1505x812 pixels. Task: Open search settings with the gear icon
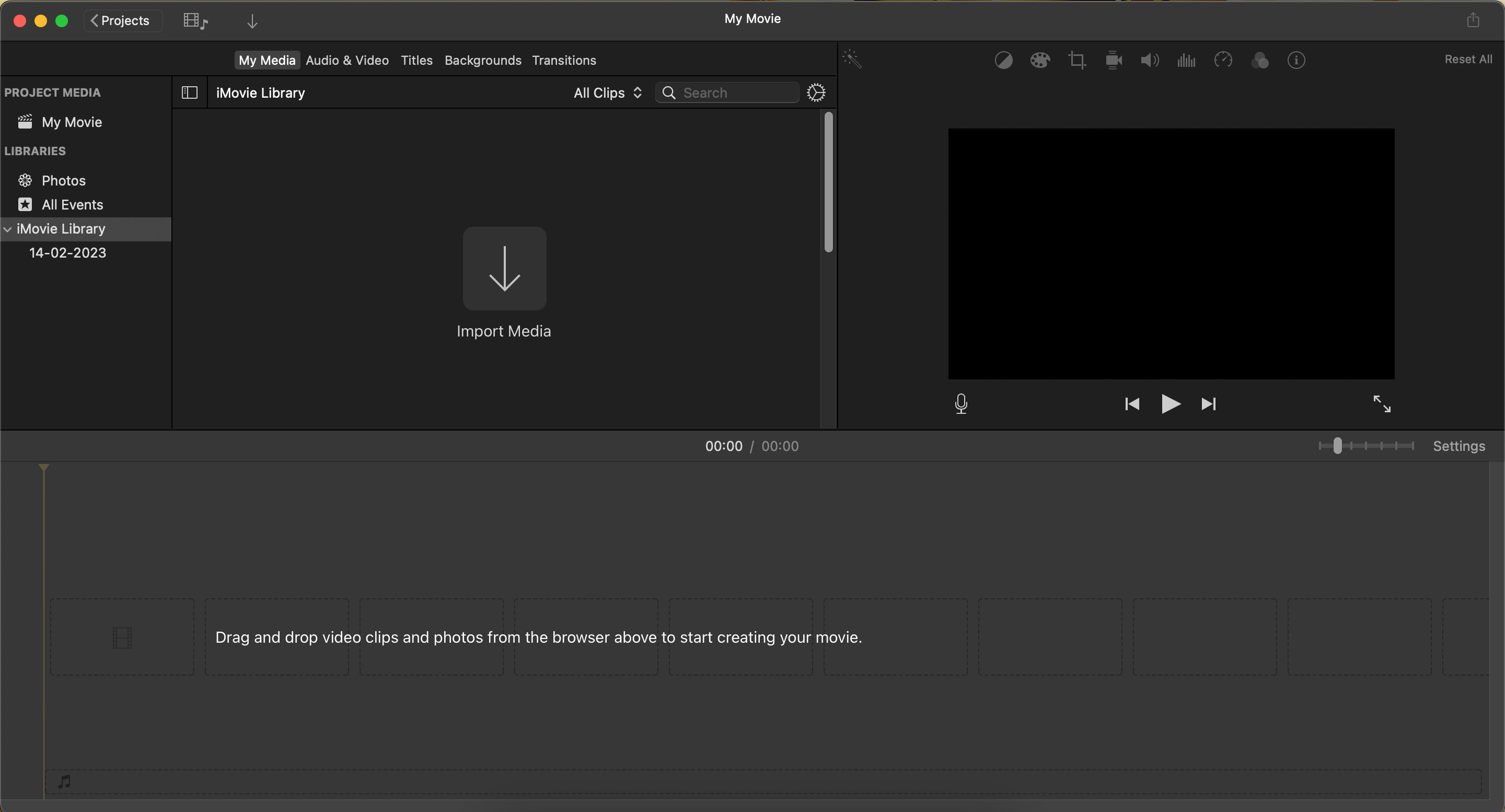[816, 92]
